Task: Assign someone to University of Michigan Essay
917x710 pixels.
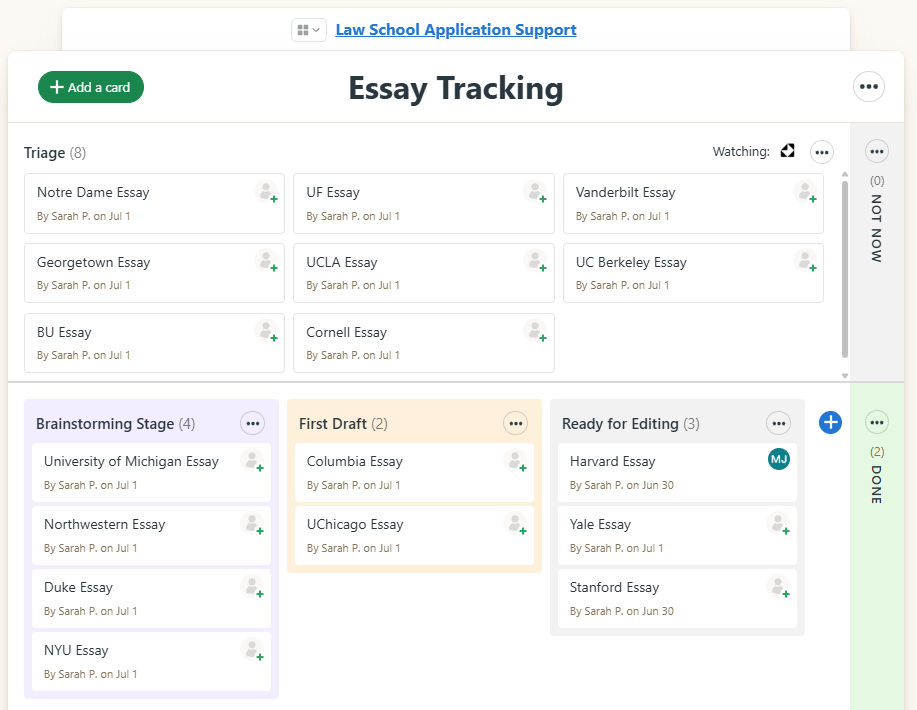Action: tap(253, 461)
